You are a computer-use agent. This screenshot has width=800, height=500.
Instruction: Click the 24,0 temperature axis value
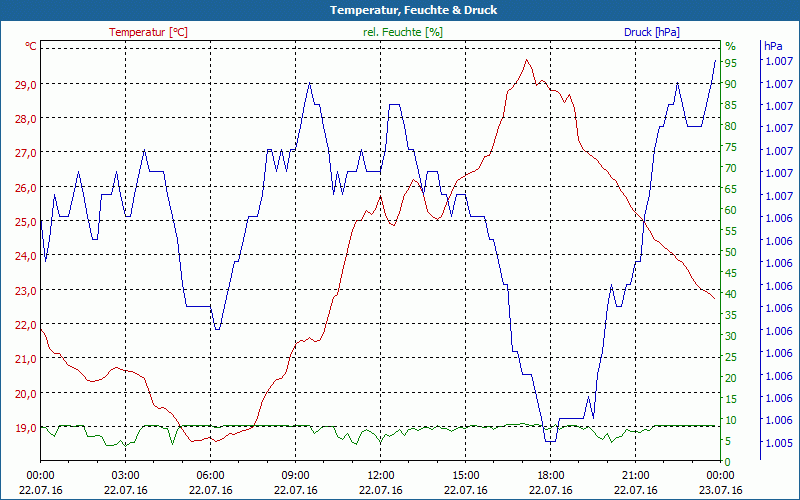coord(26,256)
